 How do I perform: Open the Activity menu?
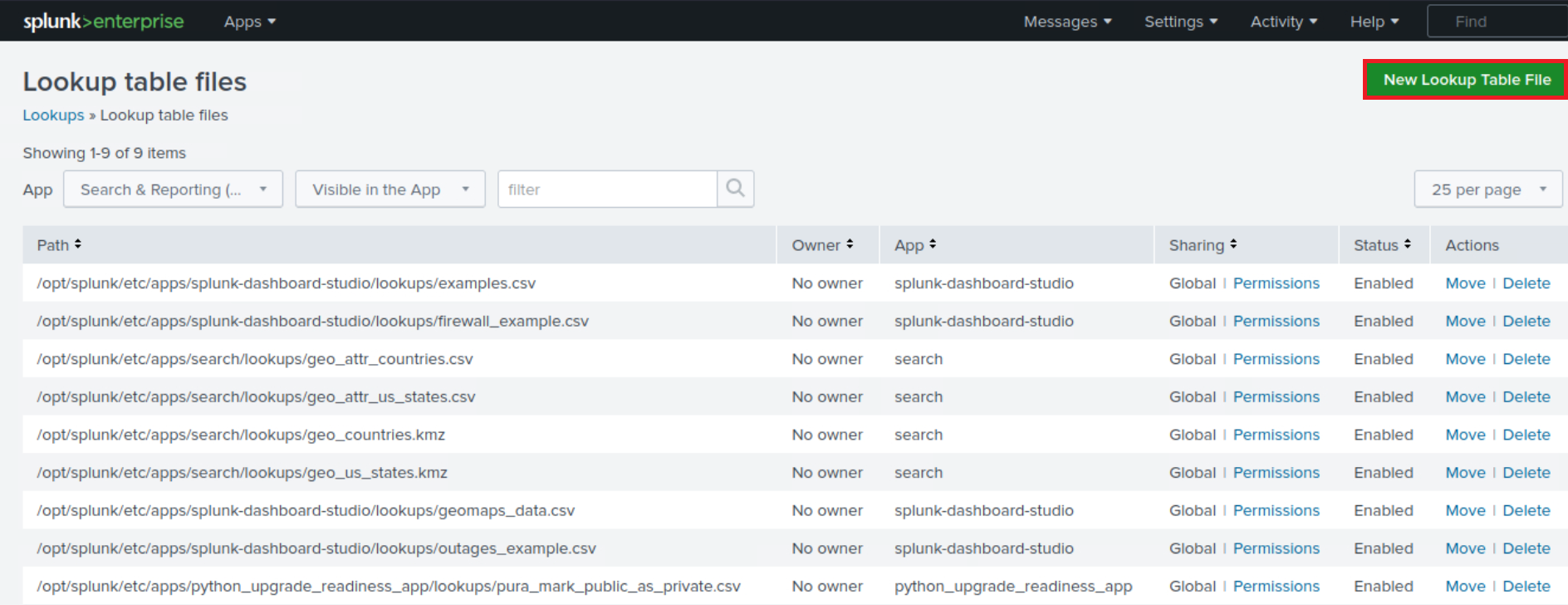click(1283, 22)
